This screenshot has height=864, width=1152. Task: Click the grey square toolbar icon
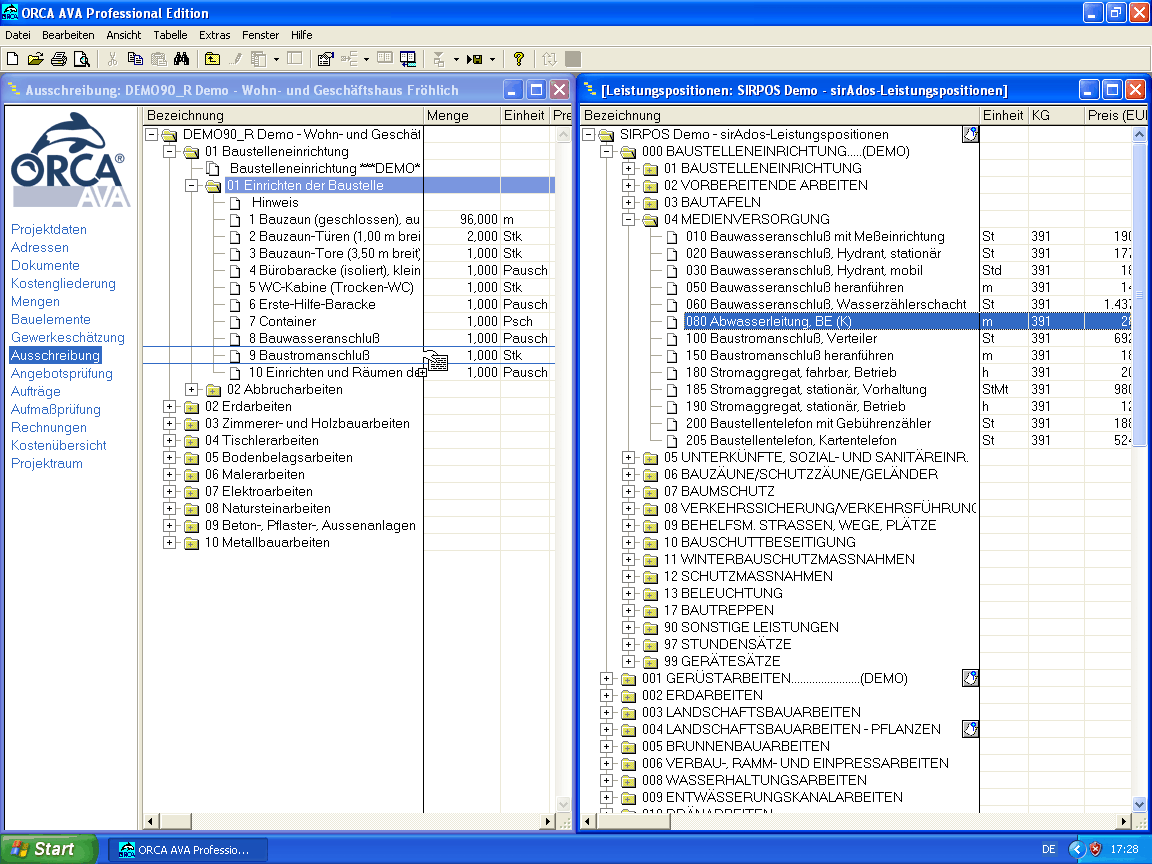click(573, 59)
